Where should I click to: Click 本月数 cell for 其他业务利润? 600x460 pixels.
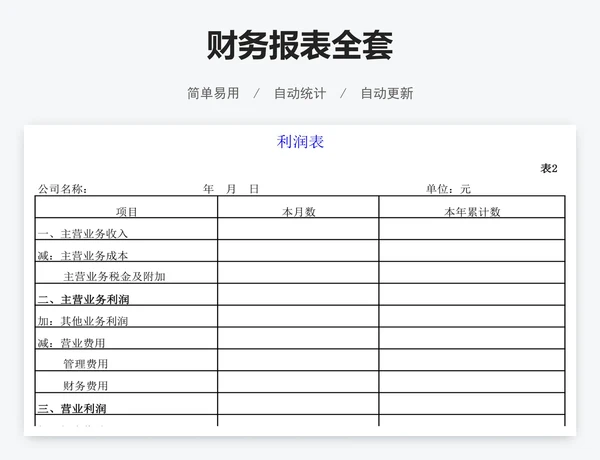[298, 316]
